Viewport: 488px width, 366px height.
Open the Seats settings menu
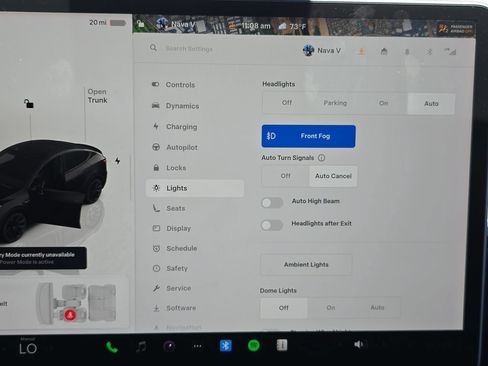[x=195, y=208]
